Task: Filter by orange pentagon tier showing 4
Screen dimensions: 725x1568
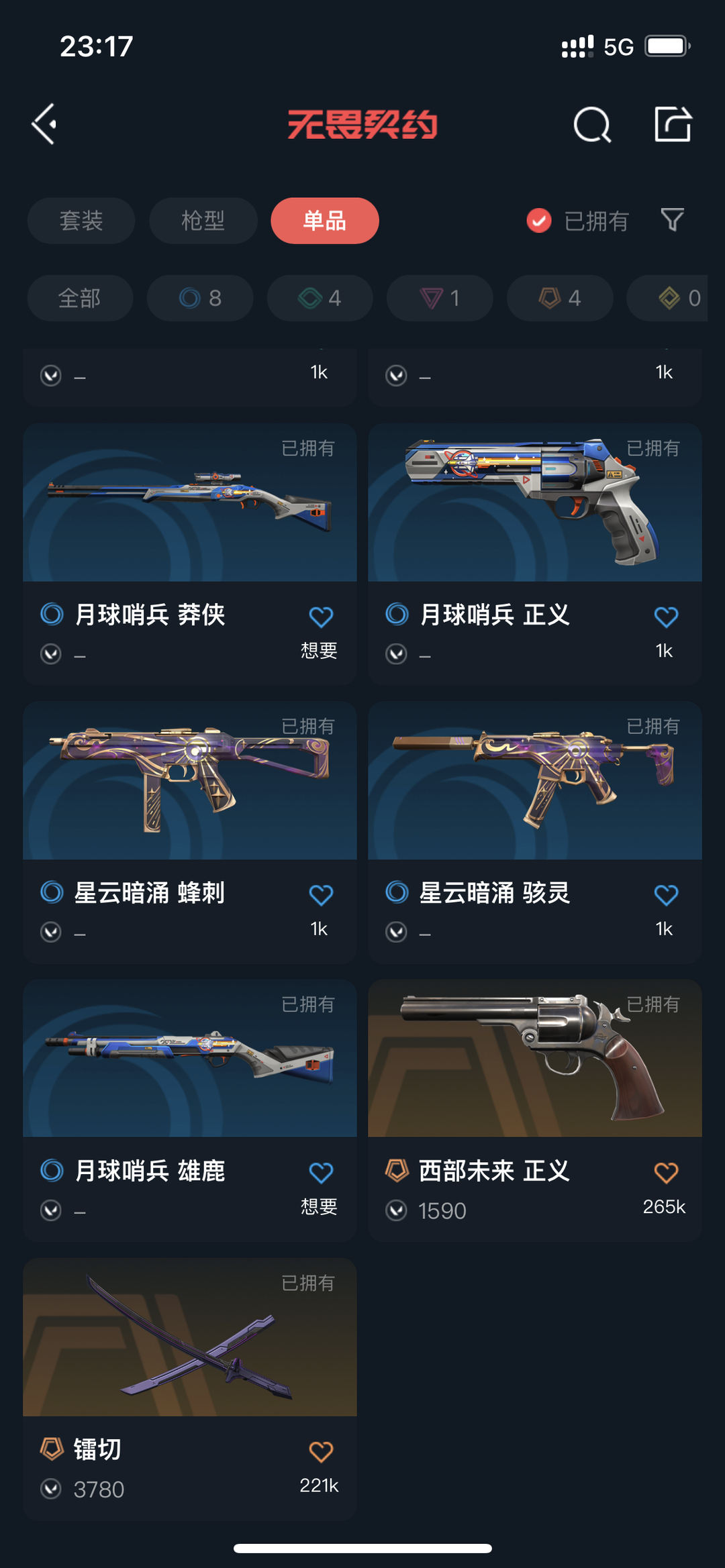Action: [x=560, y=298]
